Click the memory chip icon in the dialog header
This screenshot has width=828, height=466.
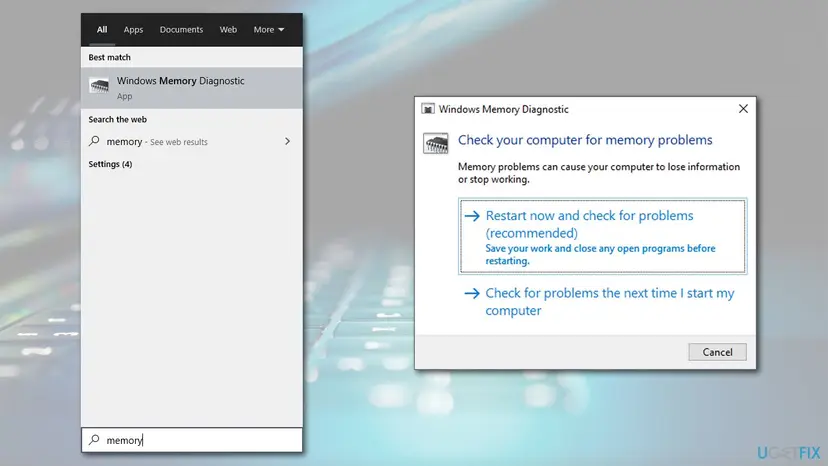[x=436, y=143]
